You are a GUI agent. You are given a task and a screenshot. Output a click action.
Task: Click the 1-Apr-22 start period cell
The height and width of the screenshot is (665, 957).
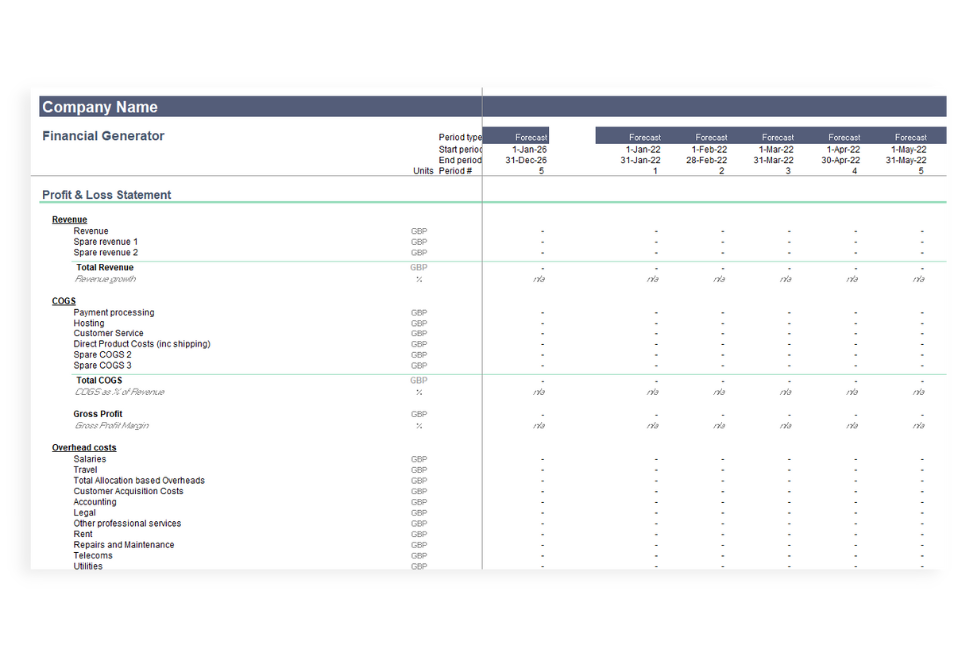843,149
